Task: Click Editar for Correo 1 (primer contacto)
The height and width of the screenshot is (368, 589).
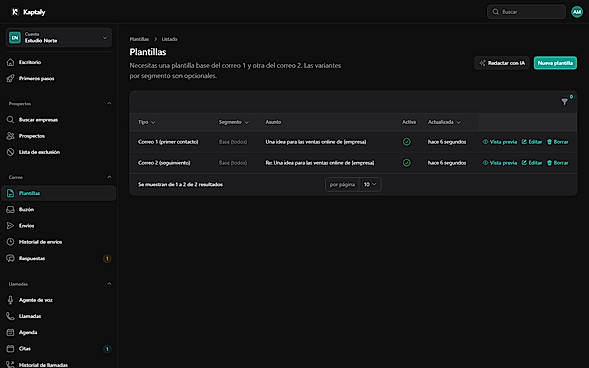Action: (x=532, y=142)
